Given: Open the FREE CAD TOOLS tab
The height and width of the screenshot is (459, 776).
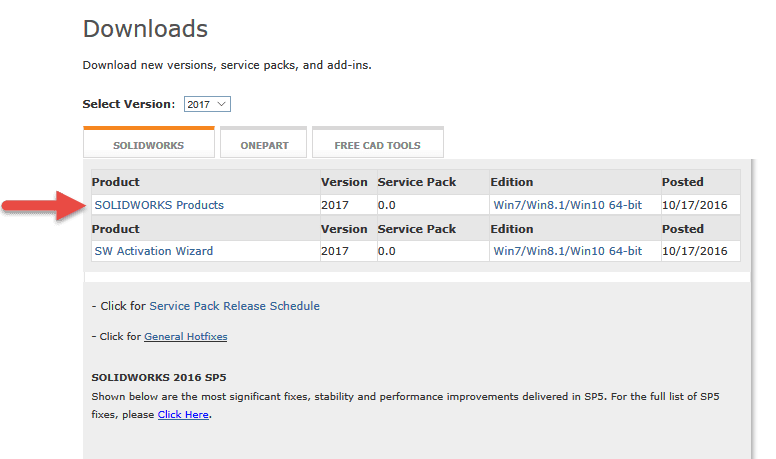Looking at the screenshot, I should point(378,143).
